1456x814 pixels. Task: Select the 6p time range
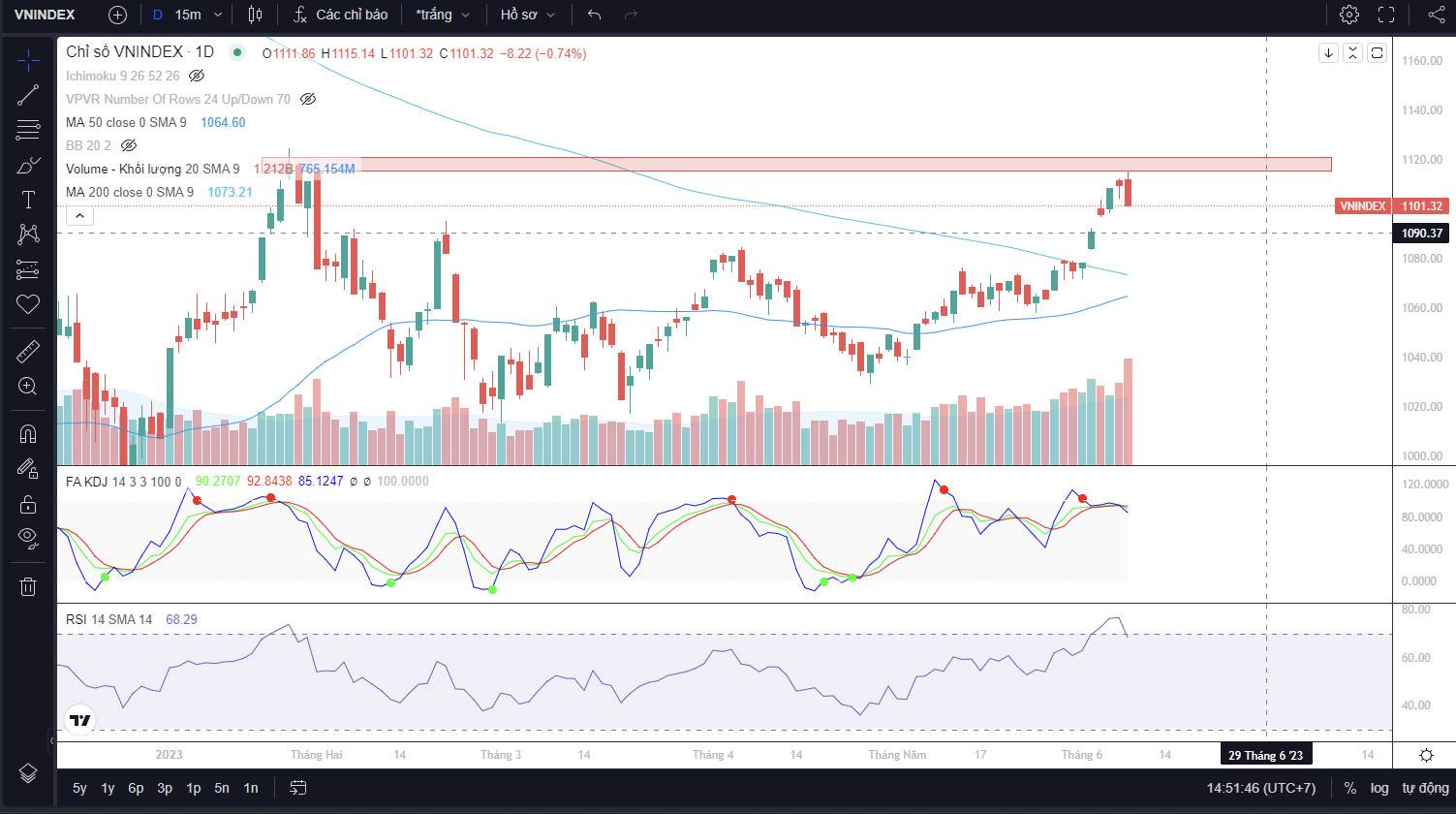coord(137,788)
